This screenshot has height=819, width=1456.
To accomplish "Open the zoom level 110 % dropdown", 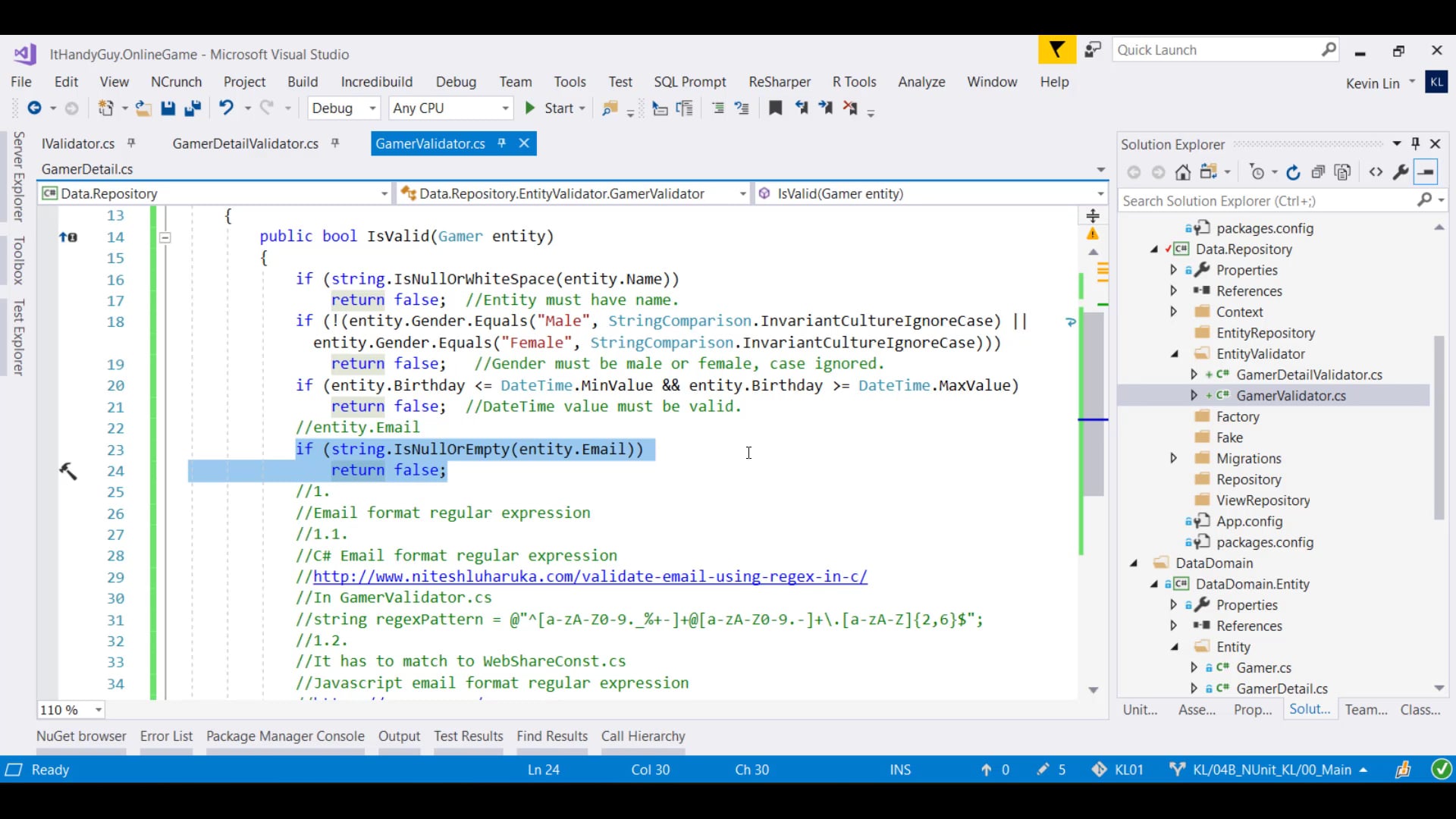I will (99, 710).
